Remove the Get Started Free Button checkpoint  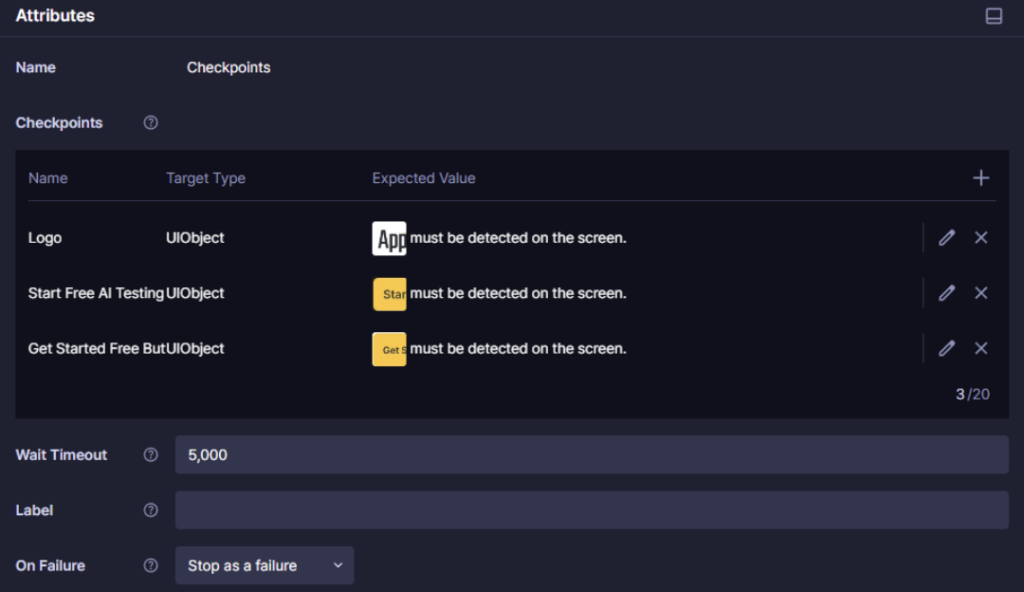[981, 348]
